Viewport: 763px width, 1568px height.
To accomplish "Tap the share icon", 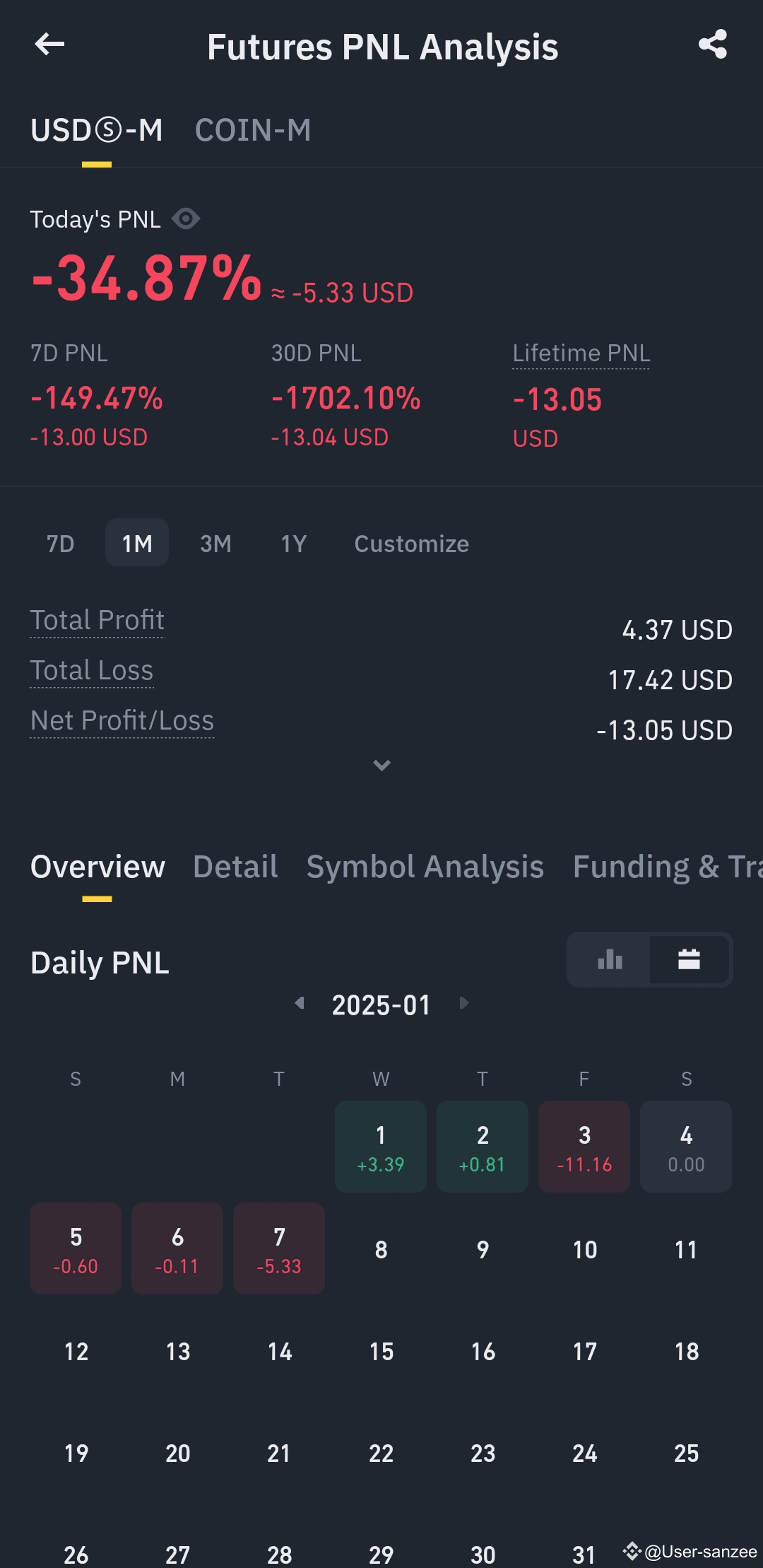I will click(x=712, y=45).
